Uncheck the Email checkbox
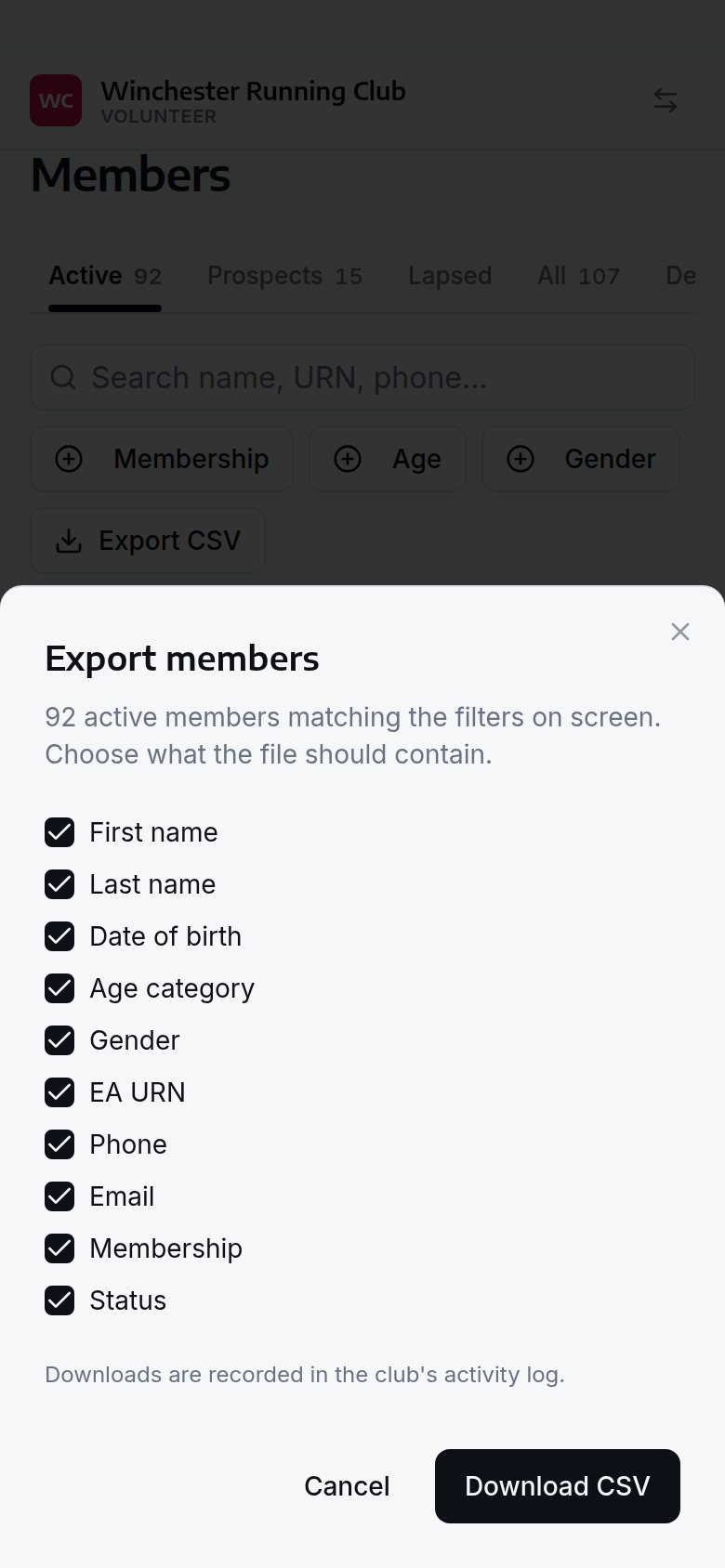The image size is (725, 1568). (x=59, y=1196)
